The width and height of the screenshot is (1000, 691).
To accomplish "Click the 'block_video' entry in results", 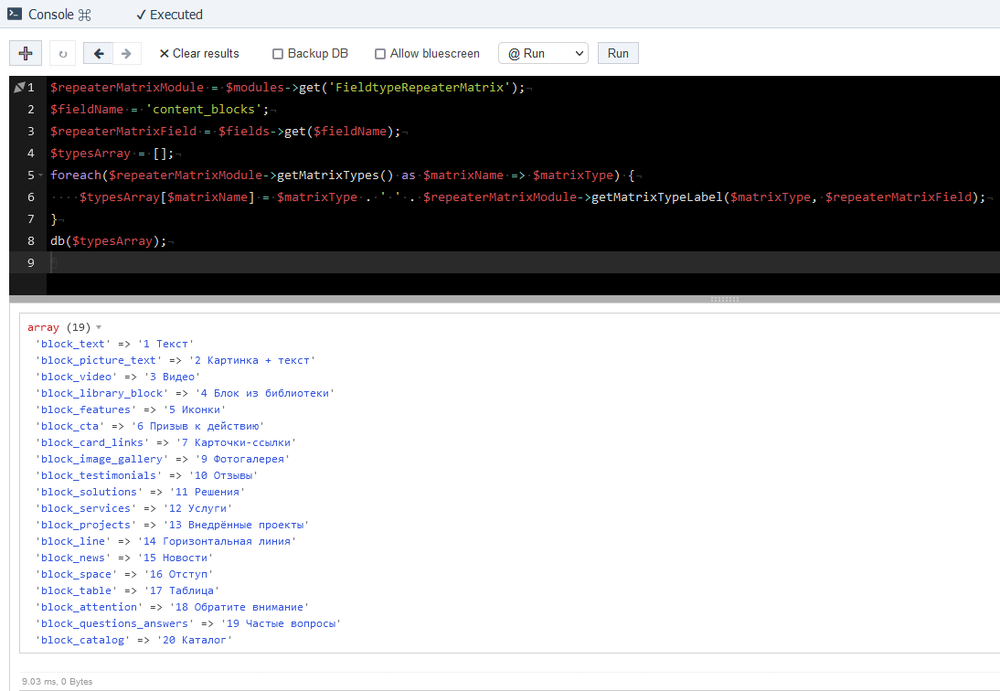I will pos(78,377).
